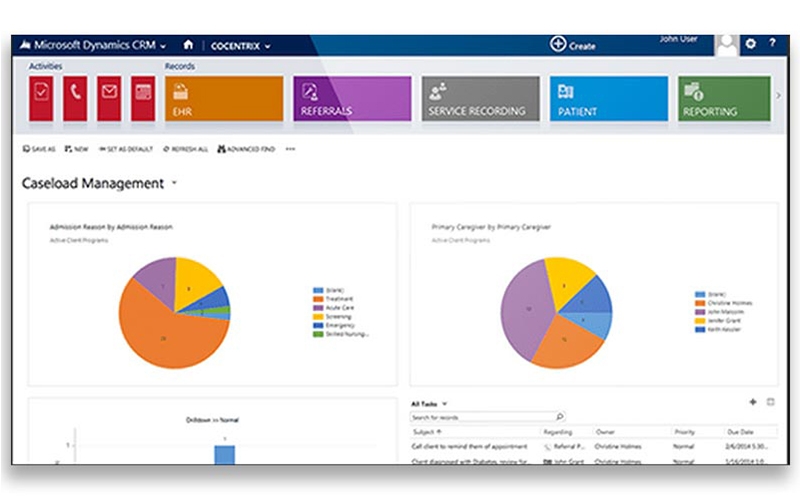Open the Appointment calendar activity tile
This screenshot has width=800, height=500.
pyautogui.click(x=143, y=98)
